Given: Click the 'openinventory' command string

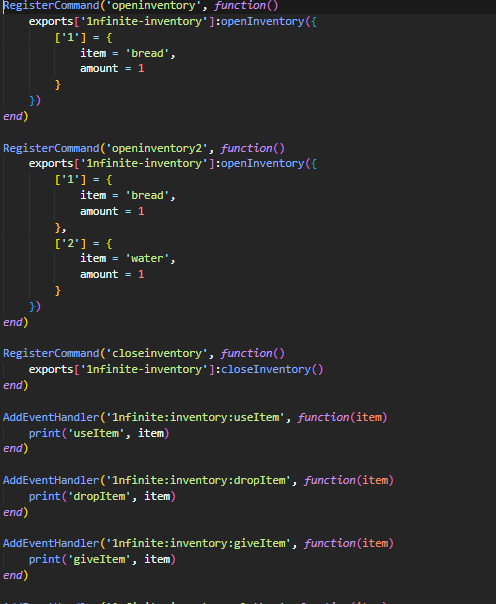Looking at the screenshot, I should point(153,6).
